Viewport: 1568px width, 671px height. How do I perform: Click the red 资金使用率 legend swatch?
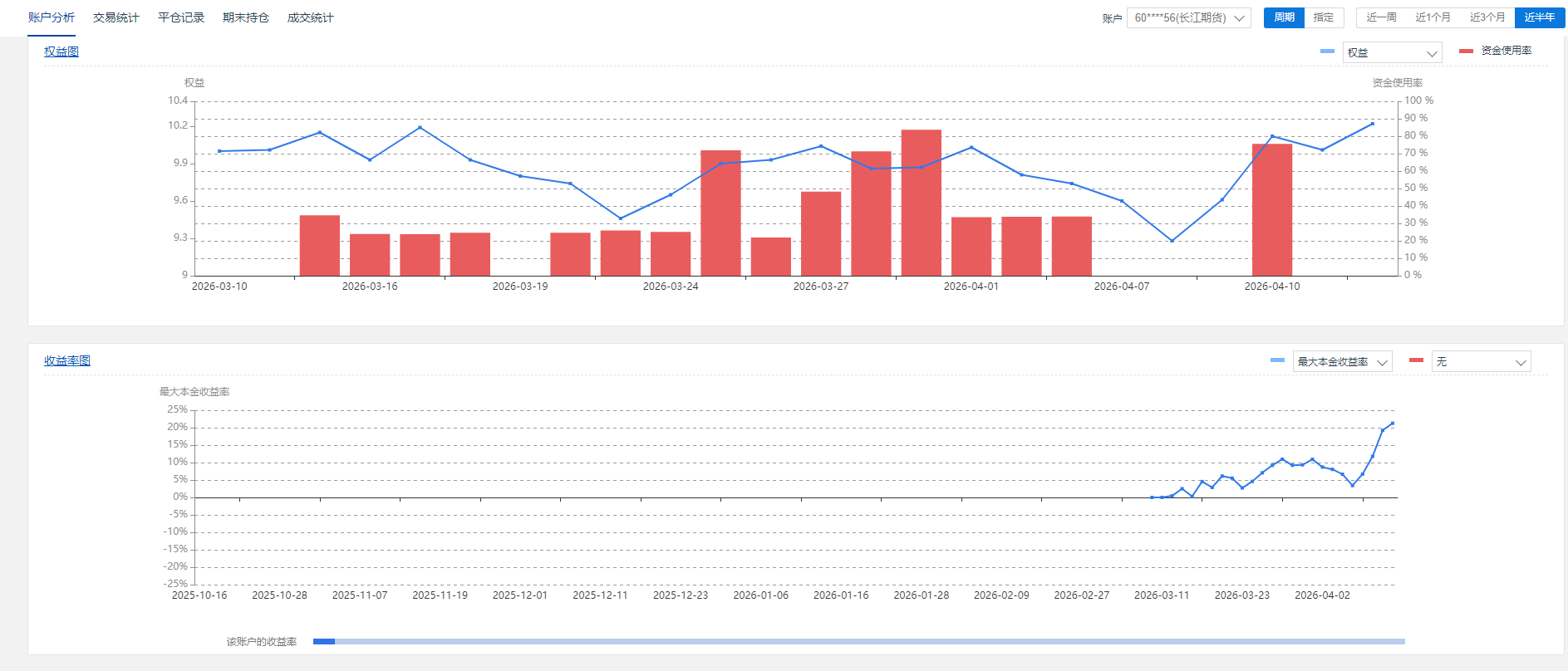[x=1466, y=51]
